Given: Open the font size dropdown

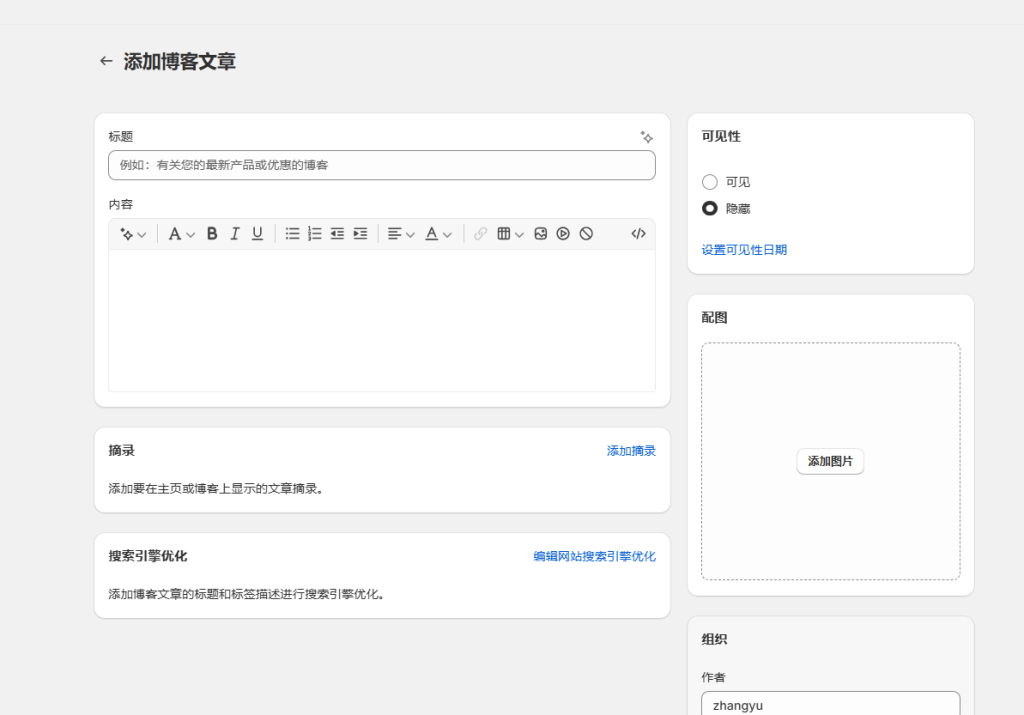Looking at the screenshot, I should click(180, 233).
